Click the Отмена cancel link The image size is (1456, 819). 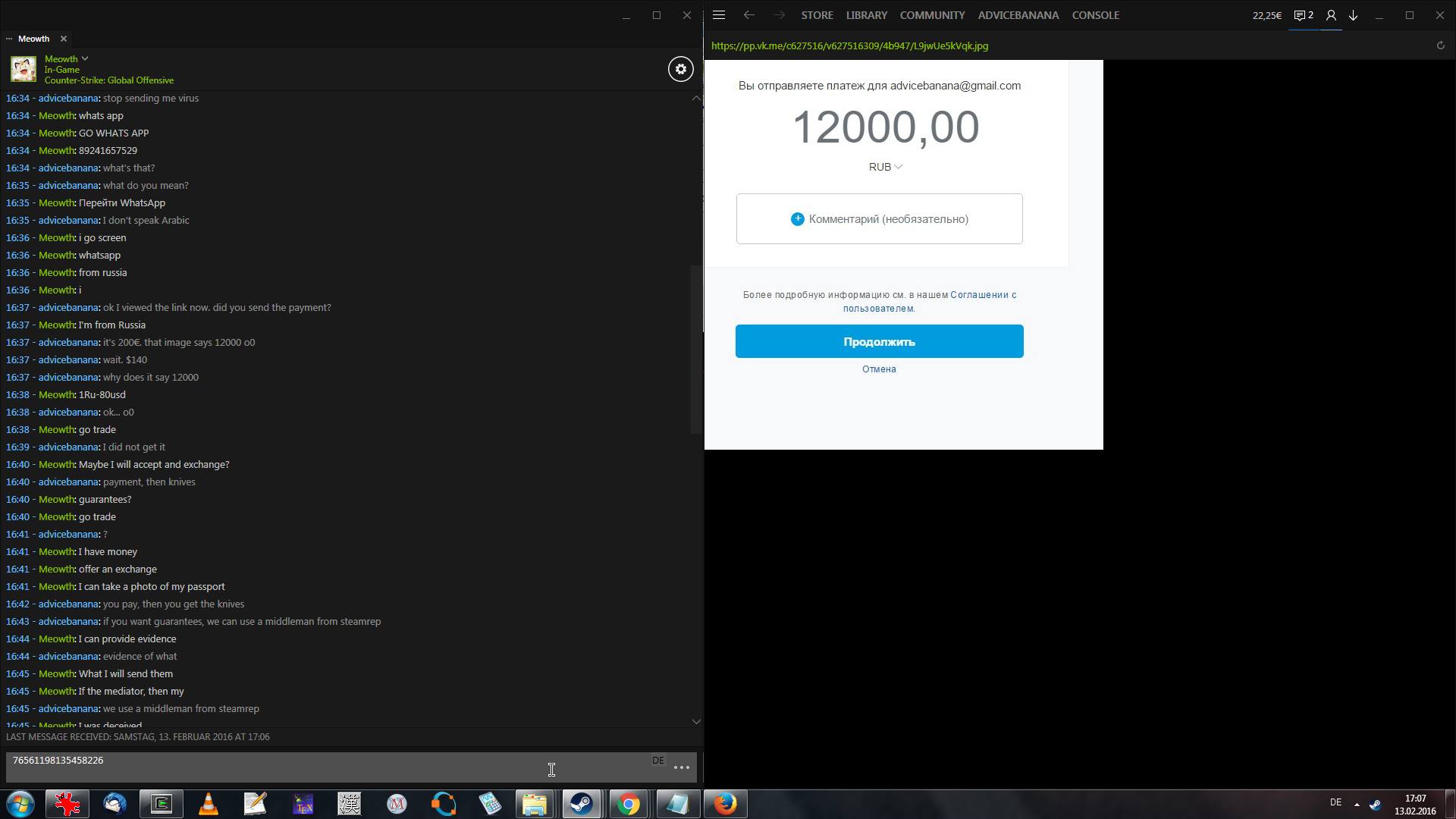coord(879,369)
